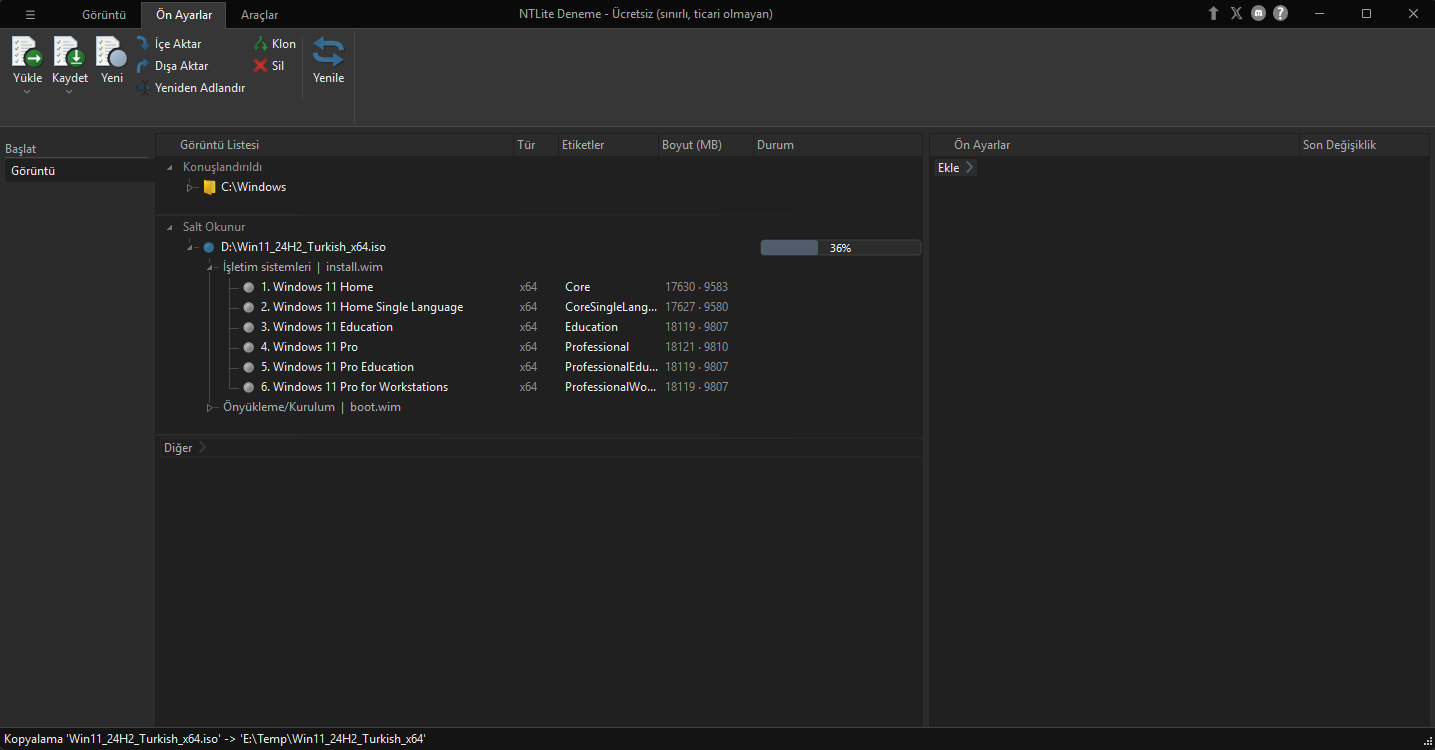Click the Sil delete icon

pos(269,66)
